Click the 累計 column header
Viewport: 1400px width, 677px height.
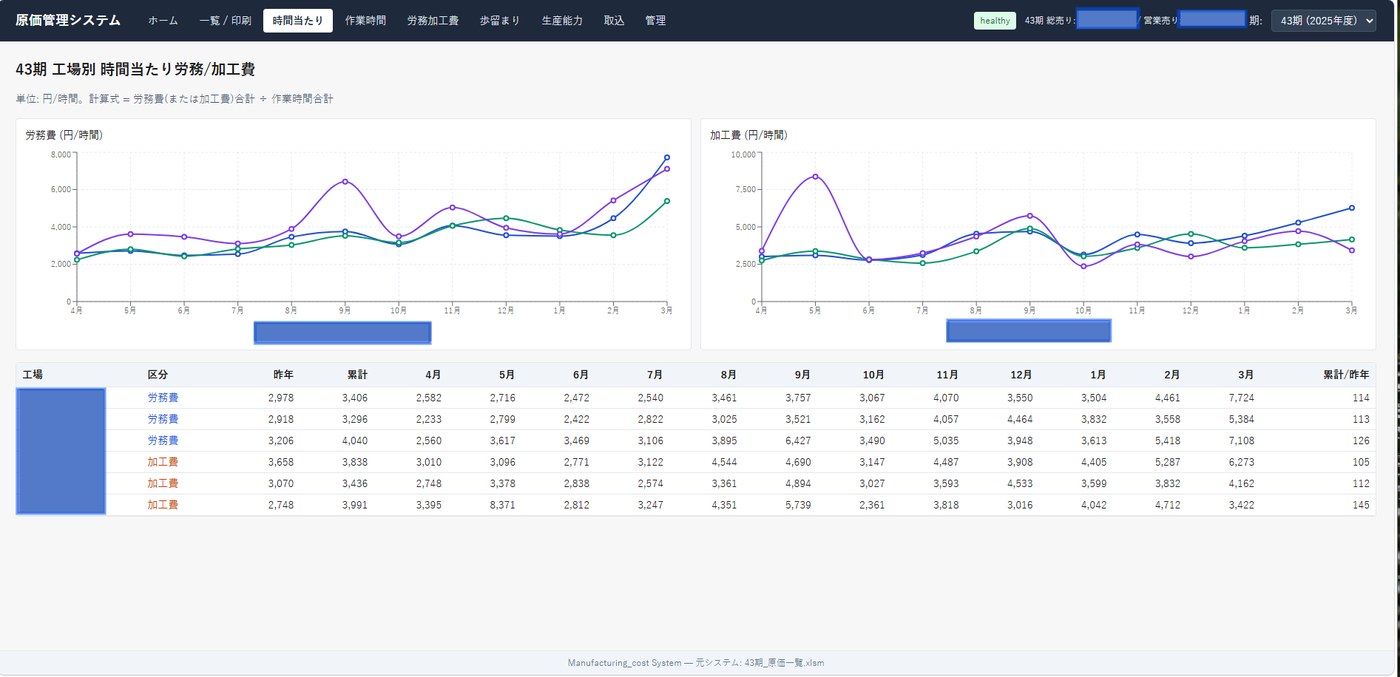[x=357, y=375]
